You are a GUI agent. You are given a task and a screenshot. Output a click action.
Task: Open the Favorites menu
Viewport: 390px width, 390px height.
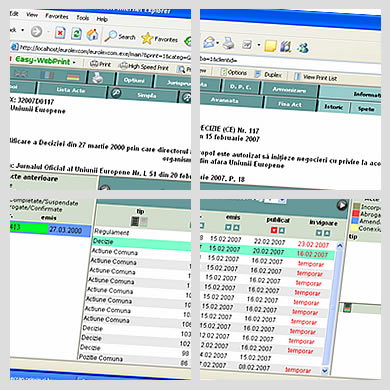click(57, 16)
